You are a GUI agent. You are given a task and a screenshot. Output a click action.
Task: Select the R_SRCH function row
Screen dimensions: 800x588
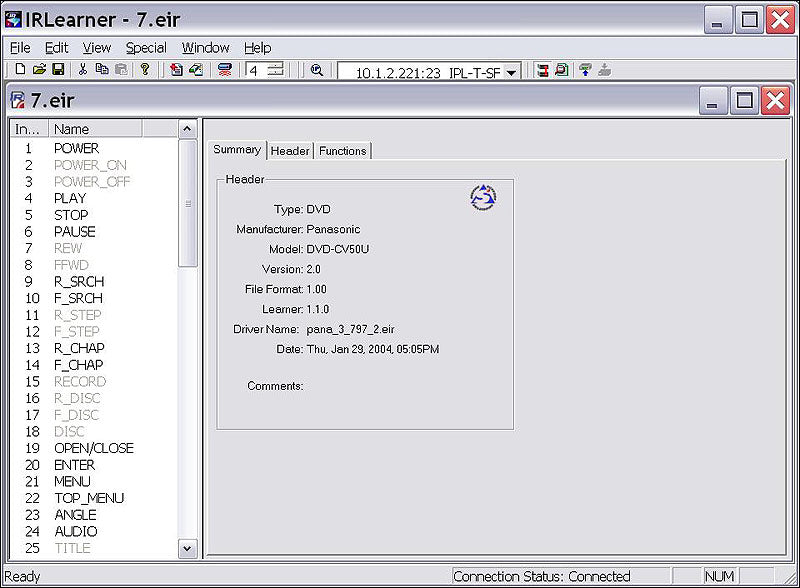(x=94, y=282)
